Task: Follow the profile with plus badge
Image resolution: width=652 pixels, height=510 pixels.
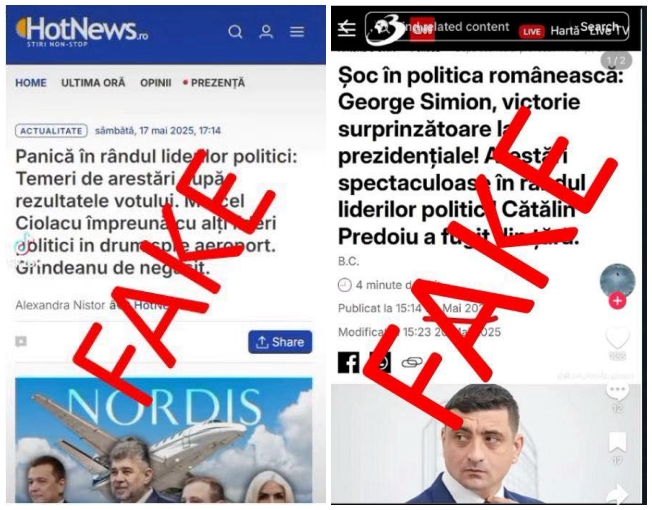Action: point(617,301)
